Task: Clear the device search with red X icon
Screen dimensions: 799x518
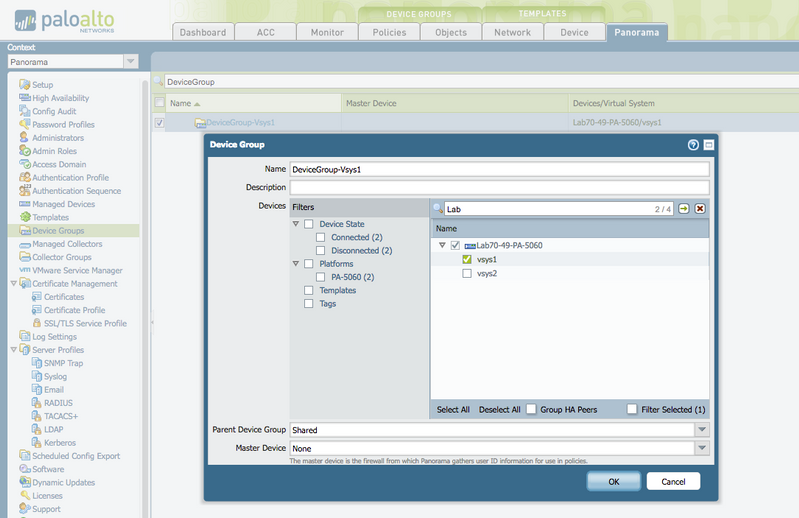Action: 700,208
